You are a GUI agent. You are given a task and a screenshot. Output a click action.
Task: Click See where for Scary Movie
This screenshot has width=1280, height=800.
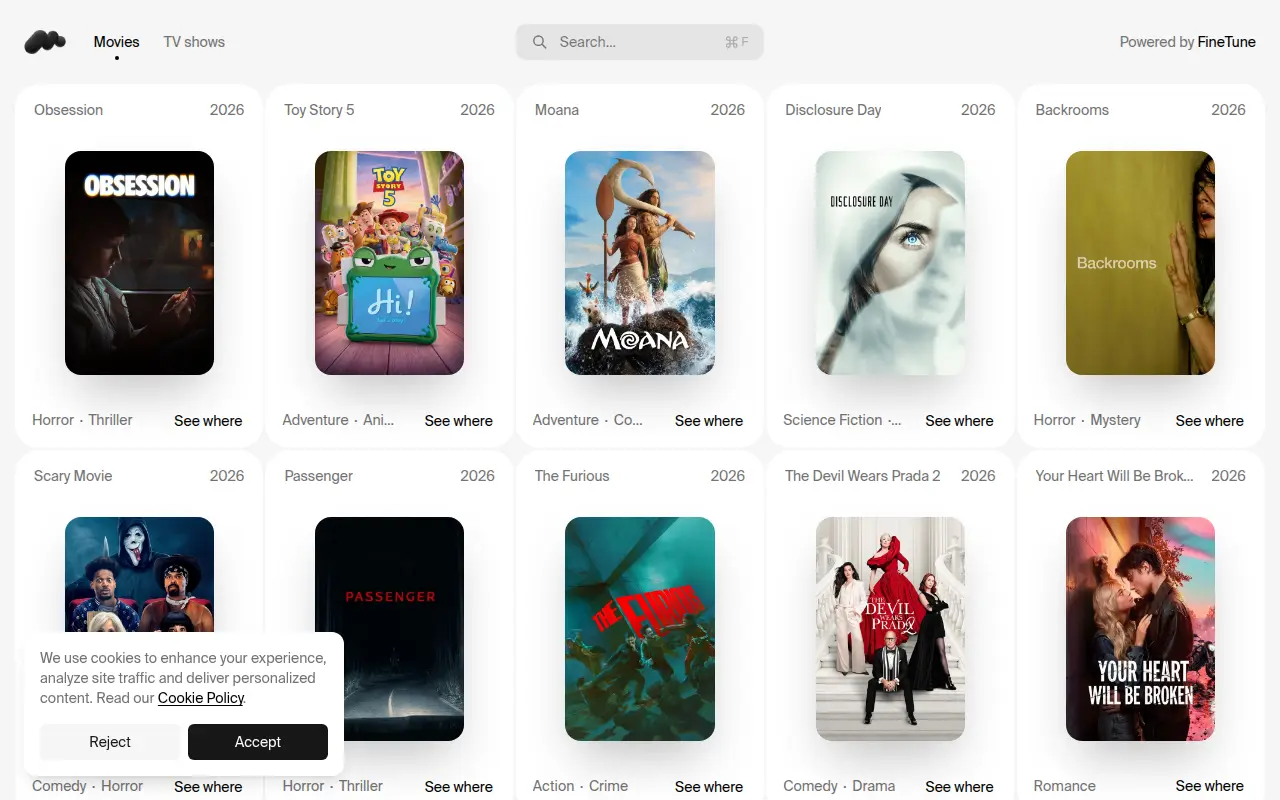pos(208,787)
